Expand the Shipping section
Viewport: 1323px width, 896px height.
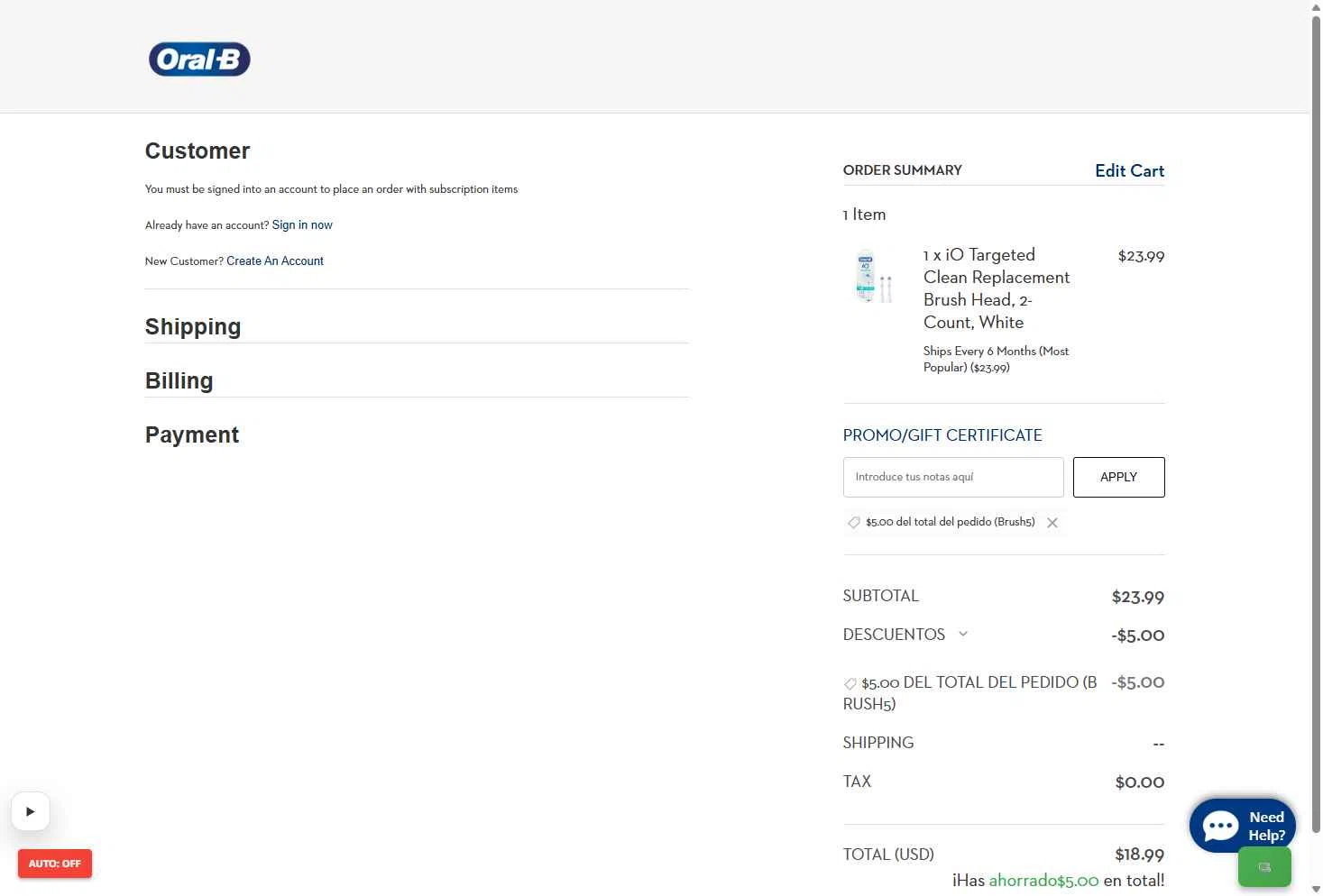(193, 326)
